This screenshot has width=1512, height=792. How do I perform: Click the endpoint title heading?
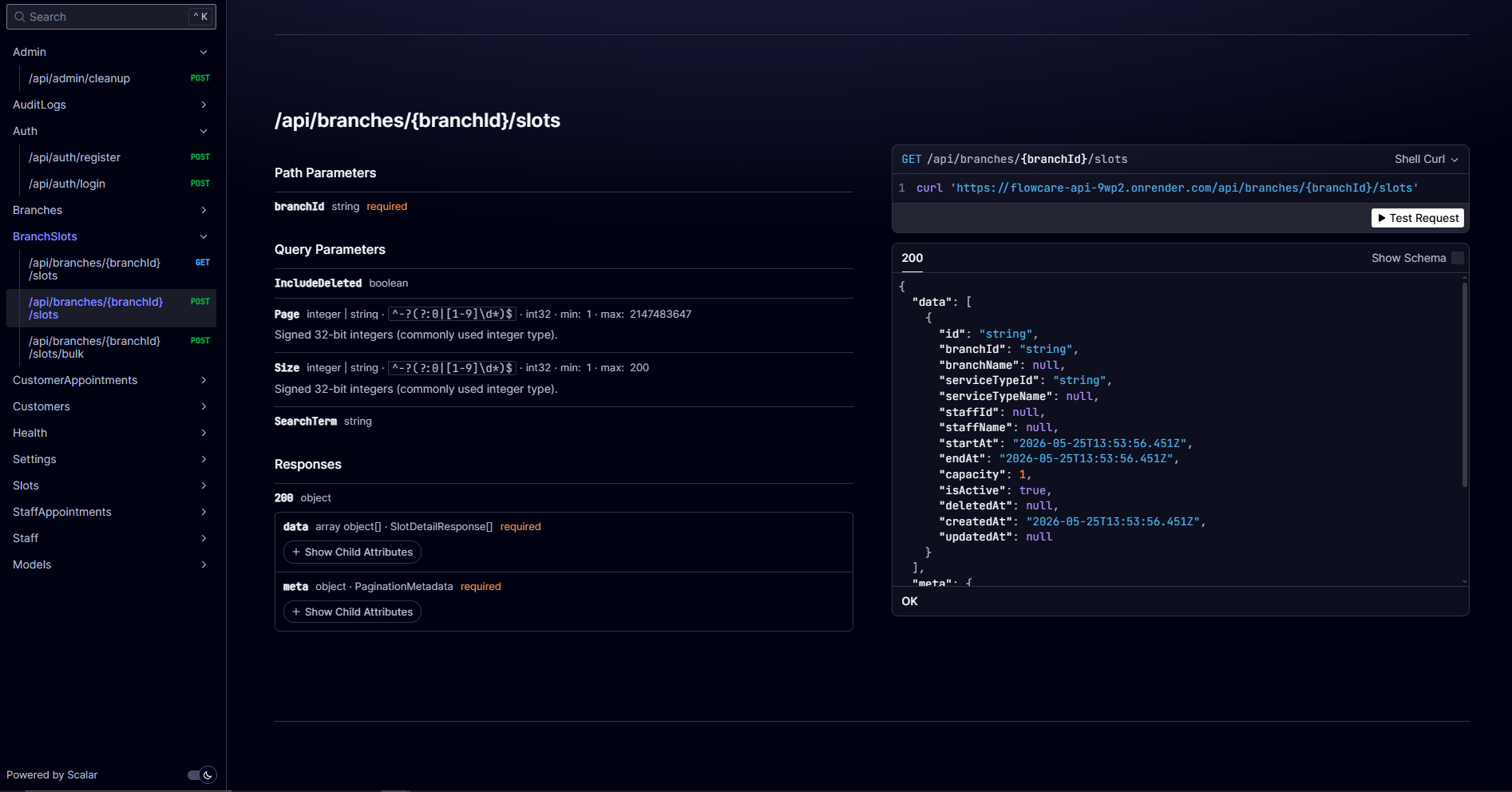coord(418,121)
